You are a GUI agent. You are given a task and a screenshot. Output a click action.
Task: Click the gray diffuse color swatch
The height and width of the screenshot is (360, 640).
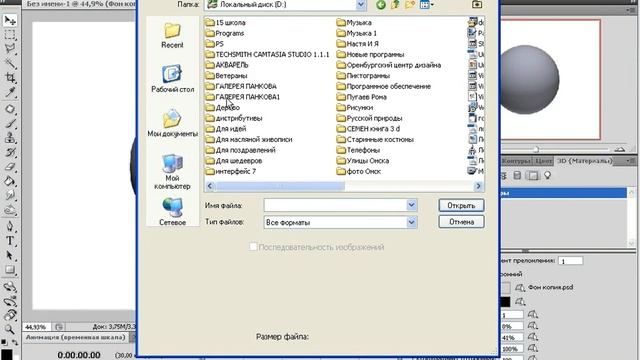[x=505, y=288]
